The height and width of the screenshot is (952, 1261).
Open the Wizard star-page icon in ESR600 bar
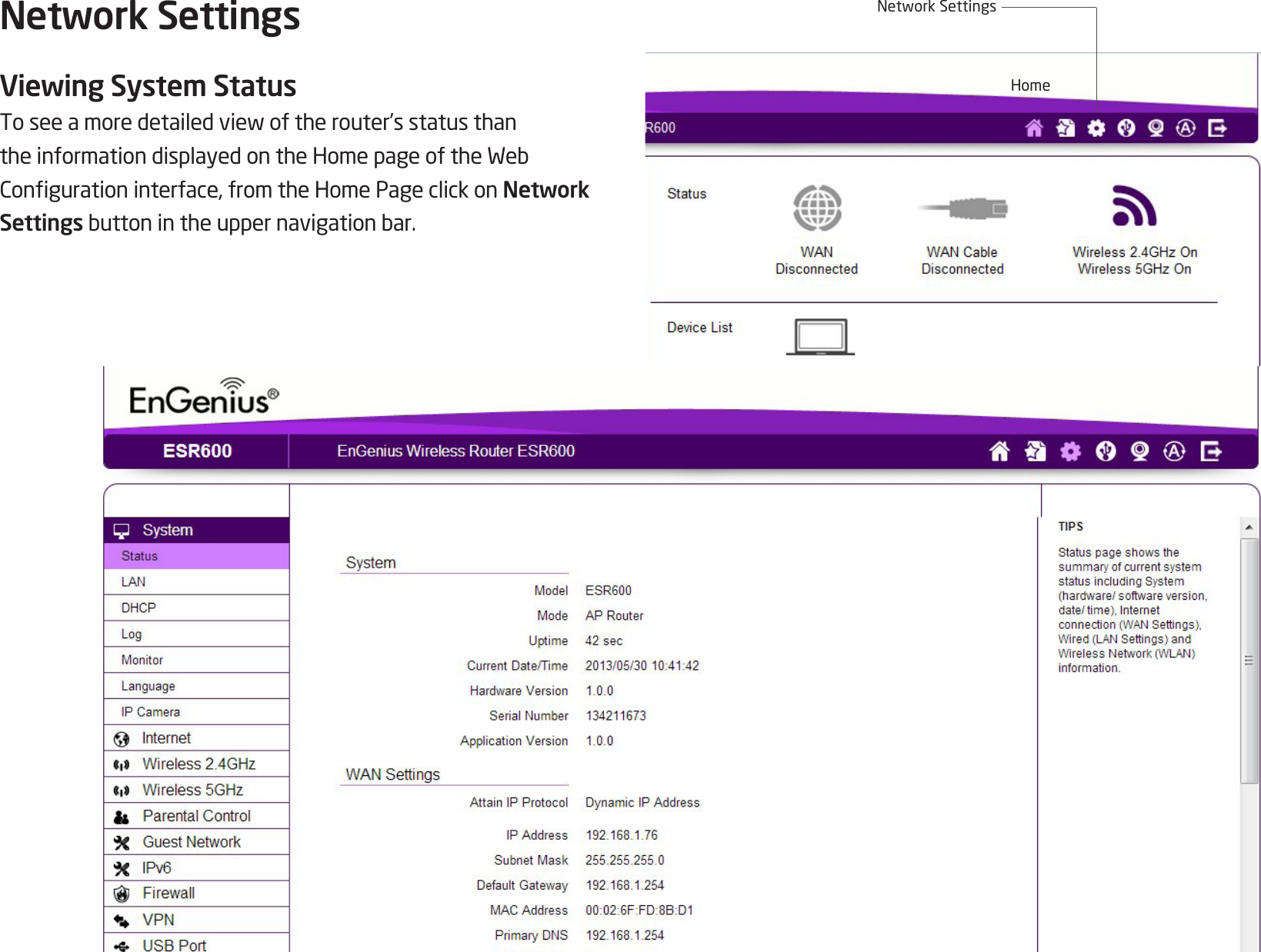point(1036,451)
